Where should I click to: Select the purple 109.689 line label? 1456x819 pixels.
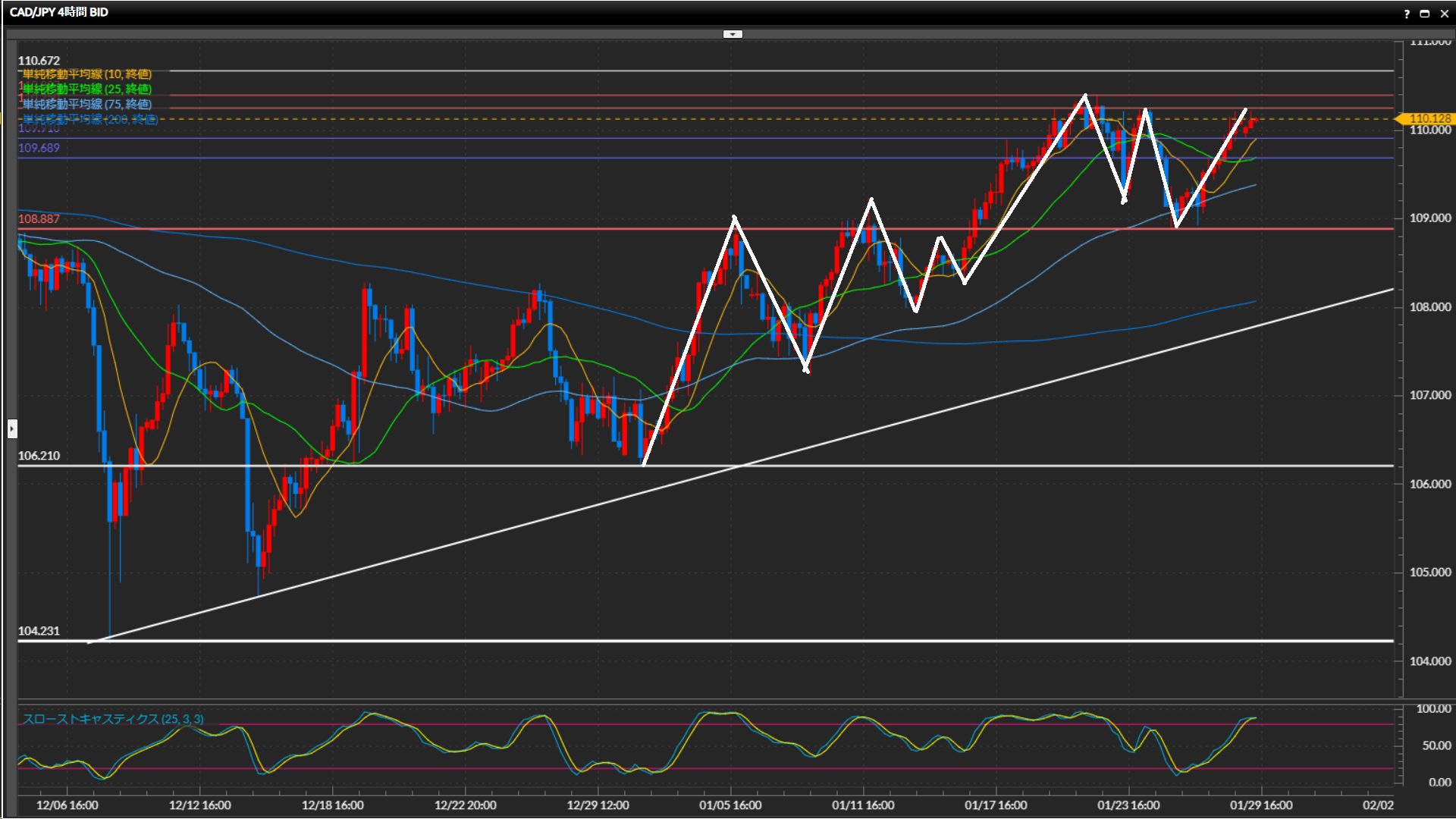pyautogui.click(x=39, y=148)
